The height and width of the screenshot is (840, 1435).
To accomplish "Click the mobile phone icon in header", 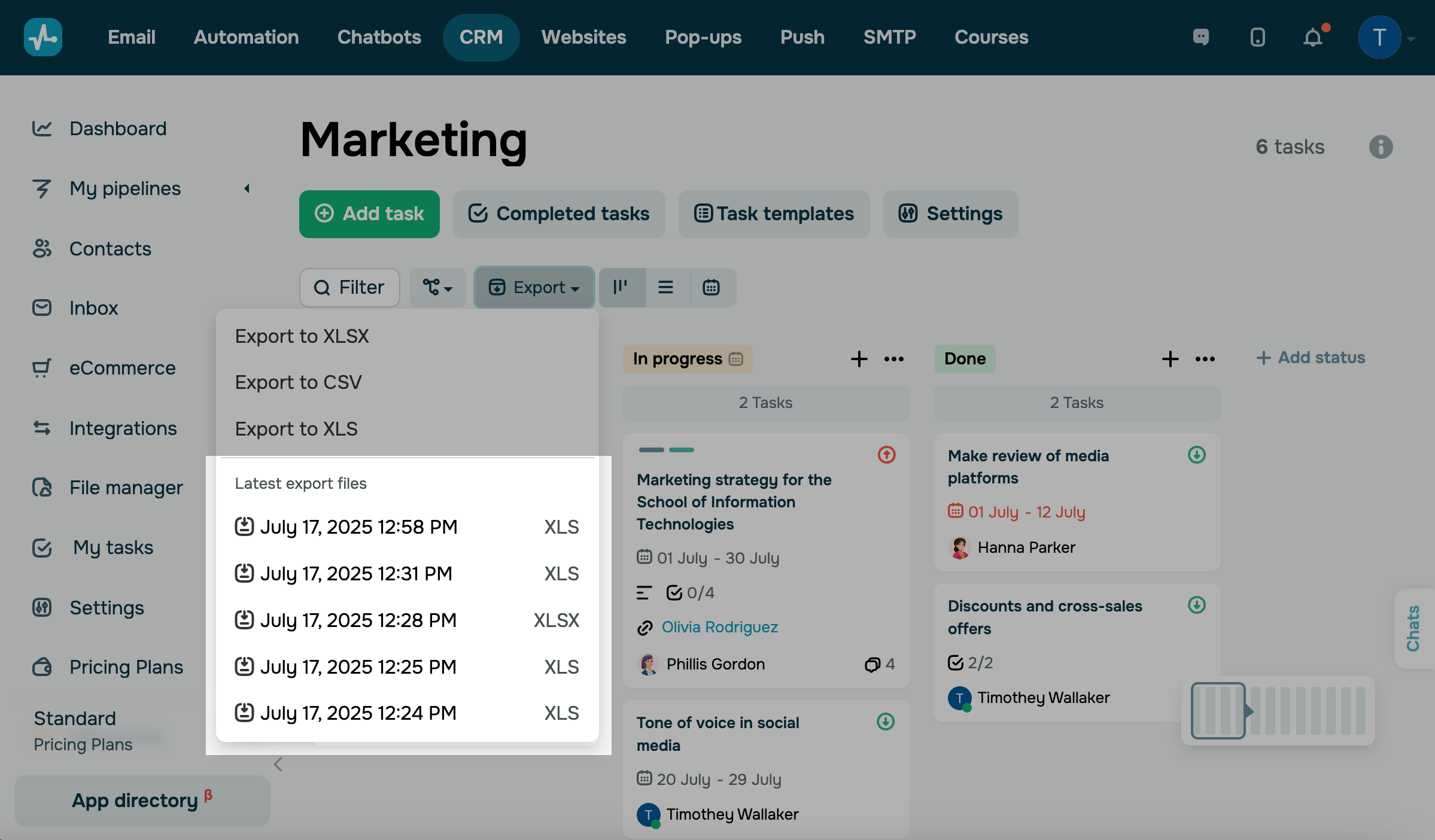I will click(1257, 38).
